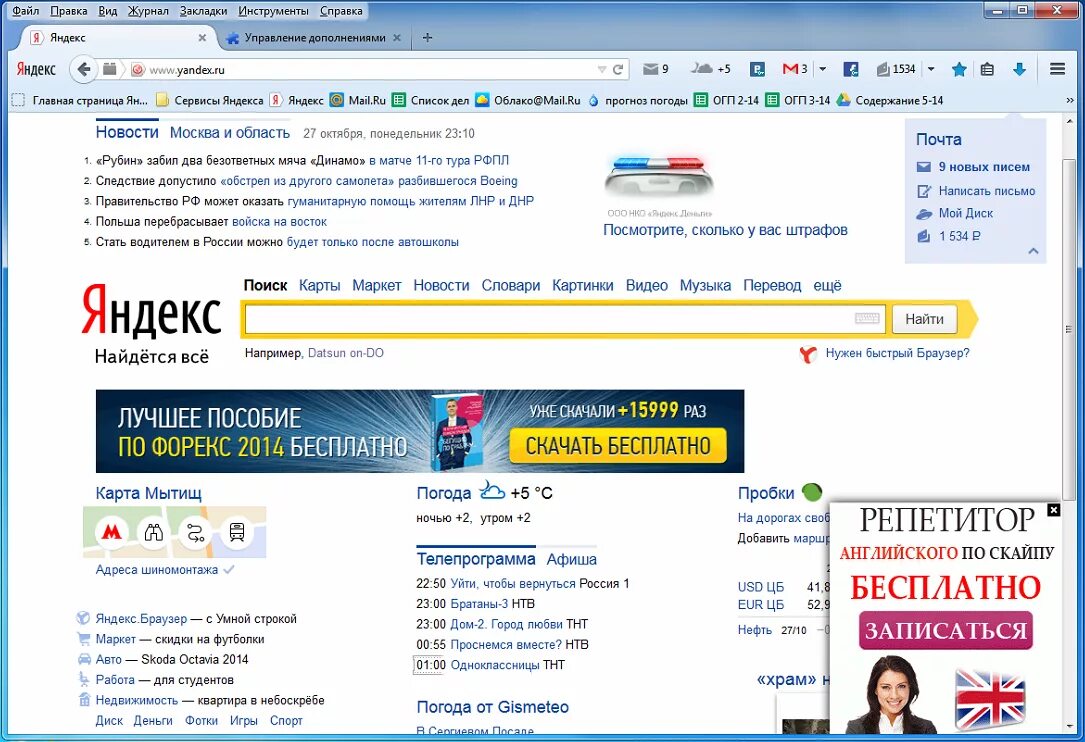
Task: Click the wallet 1534 toolbar icon
Action: tap(895, 69)
